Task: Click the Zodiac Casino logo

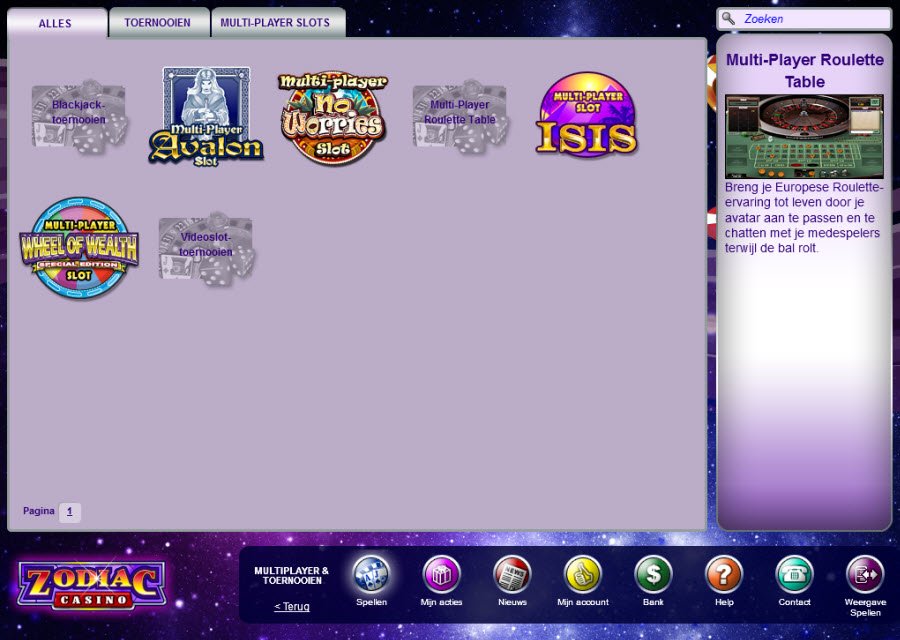Action: tap(92, 585)
